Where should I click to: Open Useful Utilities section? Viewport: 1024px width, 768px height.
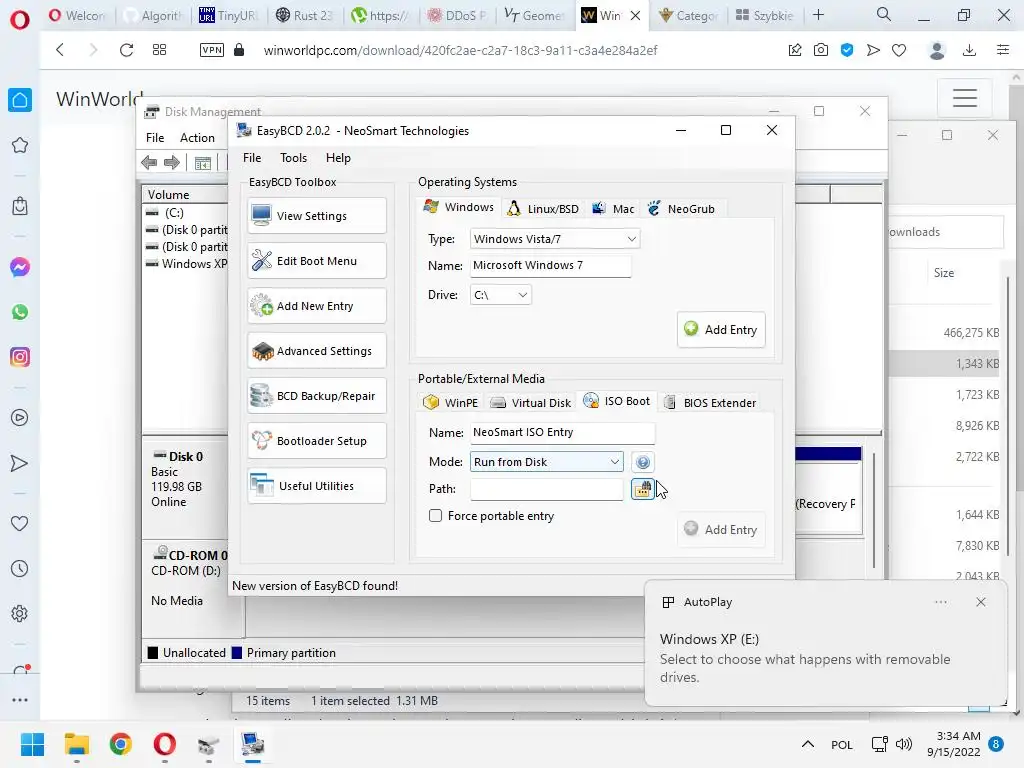[317, 486]
